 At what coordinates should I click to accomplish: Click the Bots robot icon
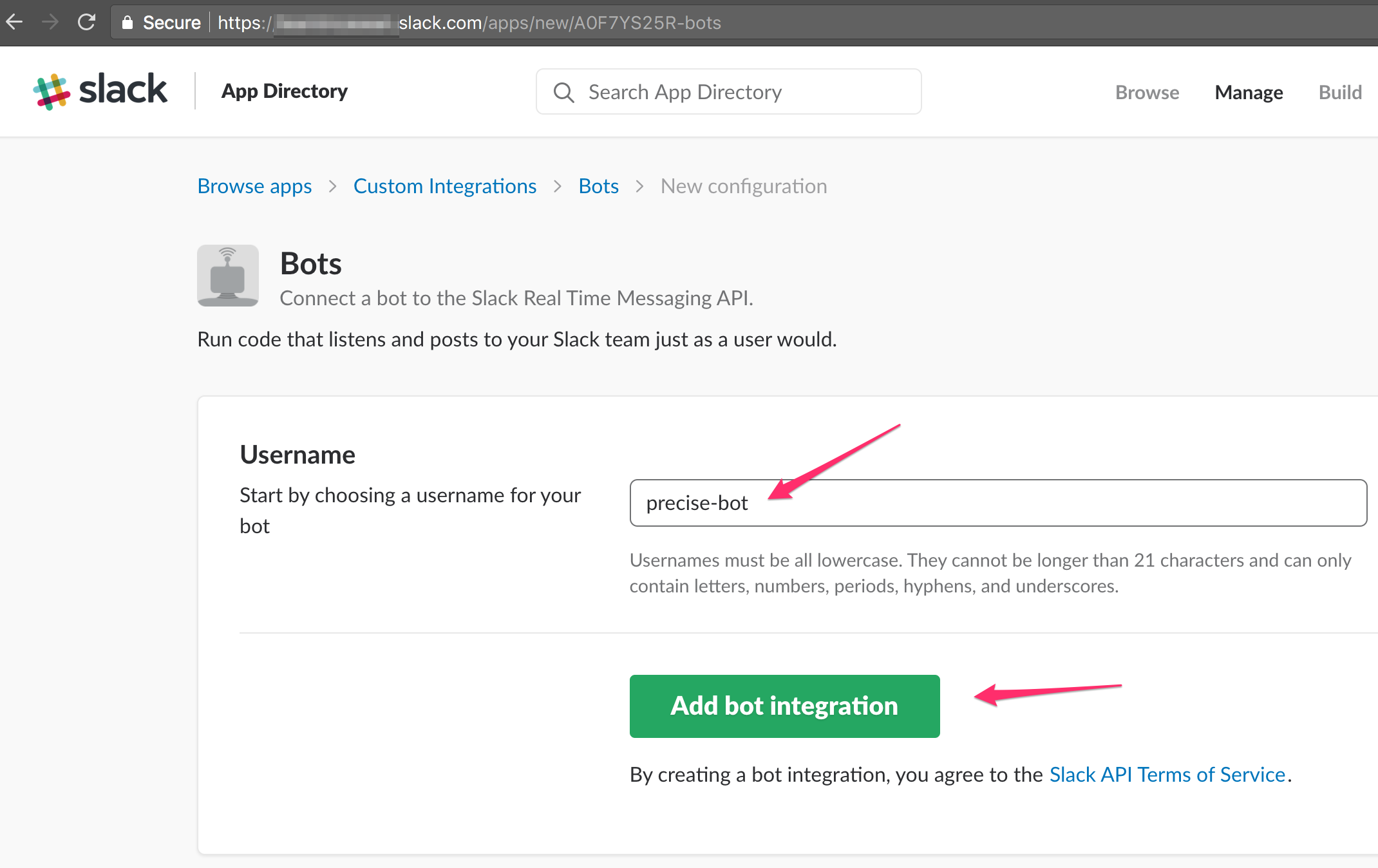[228, 276]
